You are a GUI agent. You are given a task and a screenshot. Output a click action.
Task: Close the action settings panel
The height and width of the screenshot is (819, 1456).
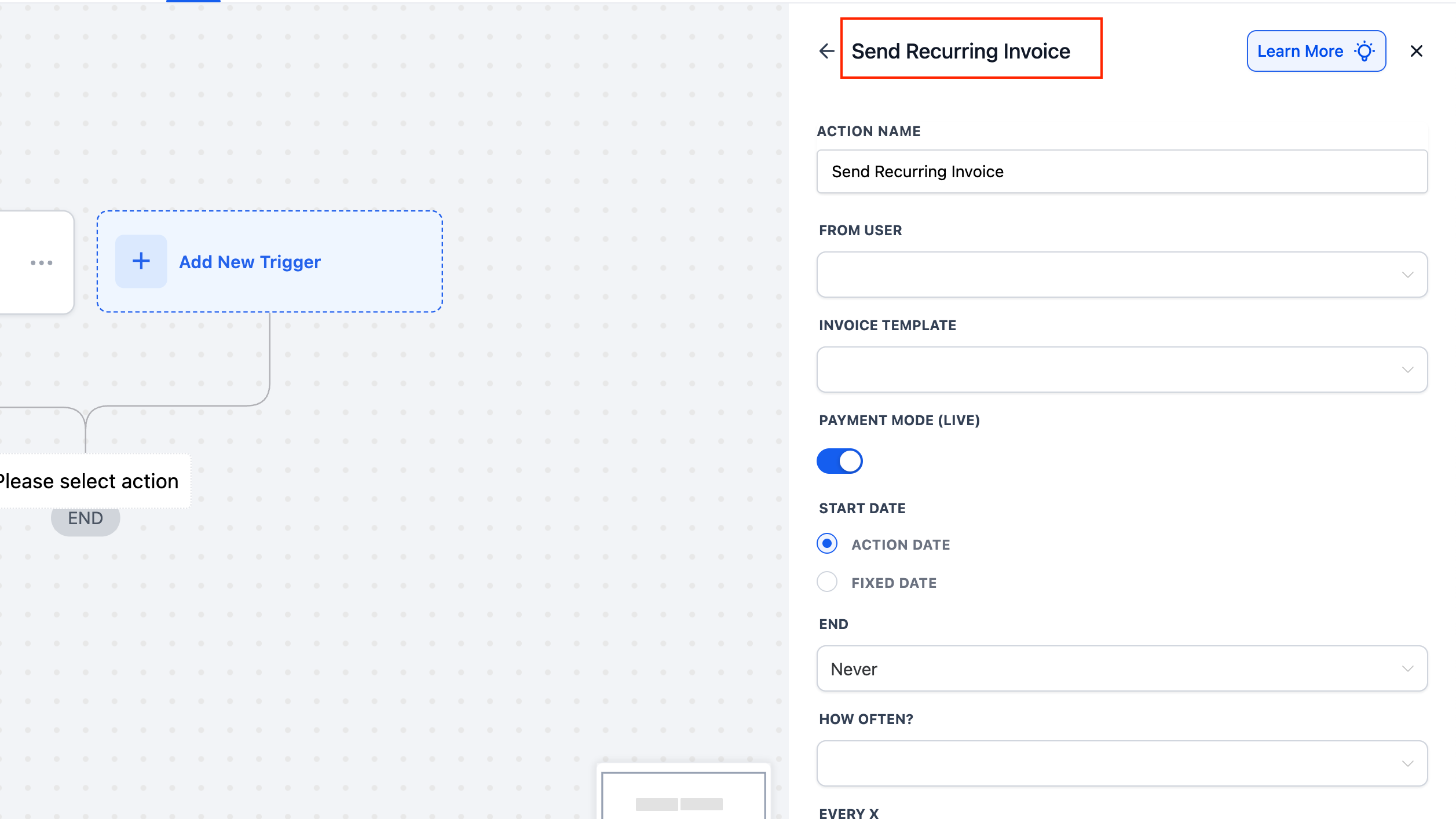point(1416,51)
